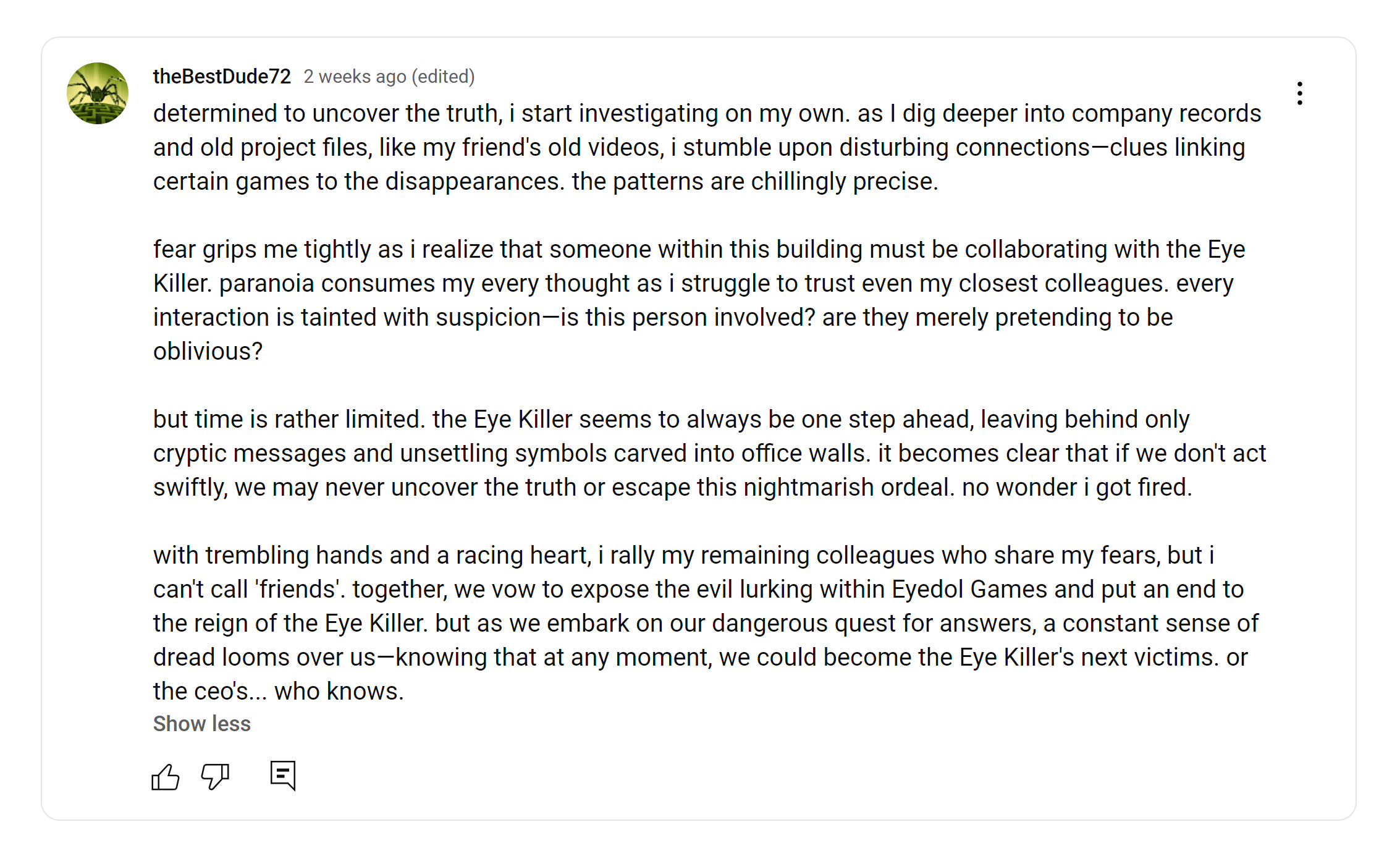Screen dimensions: 1400x856
Task: Dislike the comment with the thumbs-down icon
Action: (x=215, y=777)
